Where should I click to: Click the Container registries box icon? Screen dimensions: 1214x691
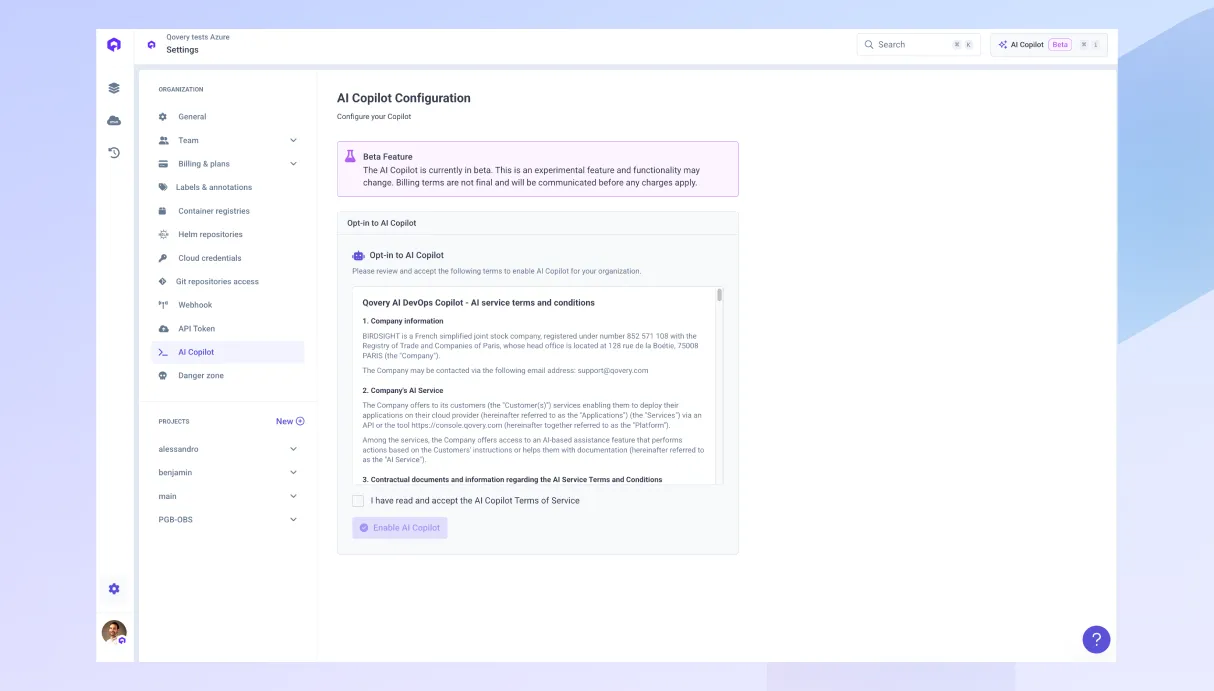coord(163,211)
